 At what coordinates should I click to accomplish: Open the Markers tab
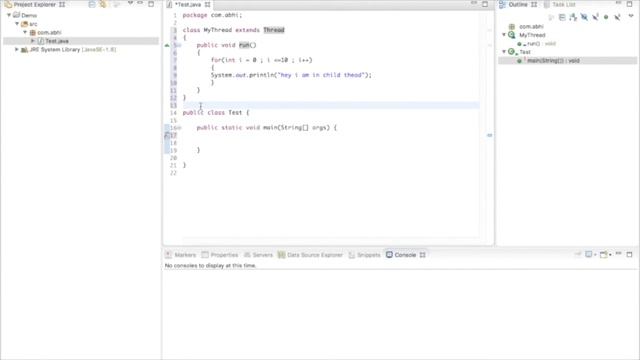coord(181,255)
